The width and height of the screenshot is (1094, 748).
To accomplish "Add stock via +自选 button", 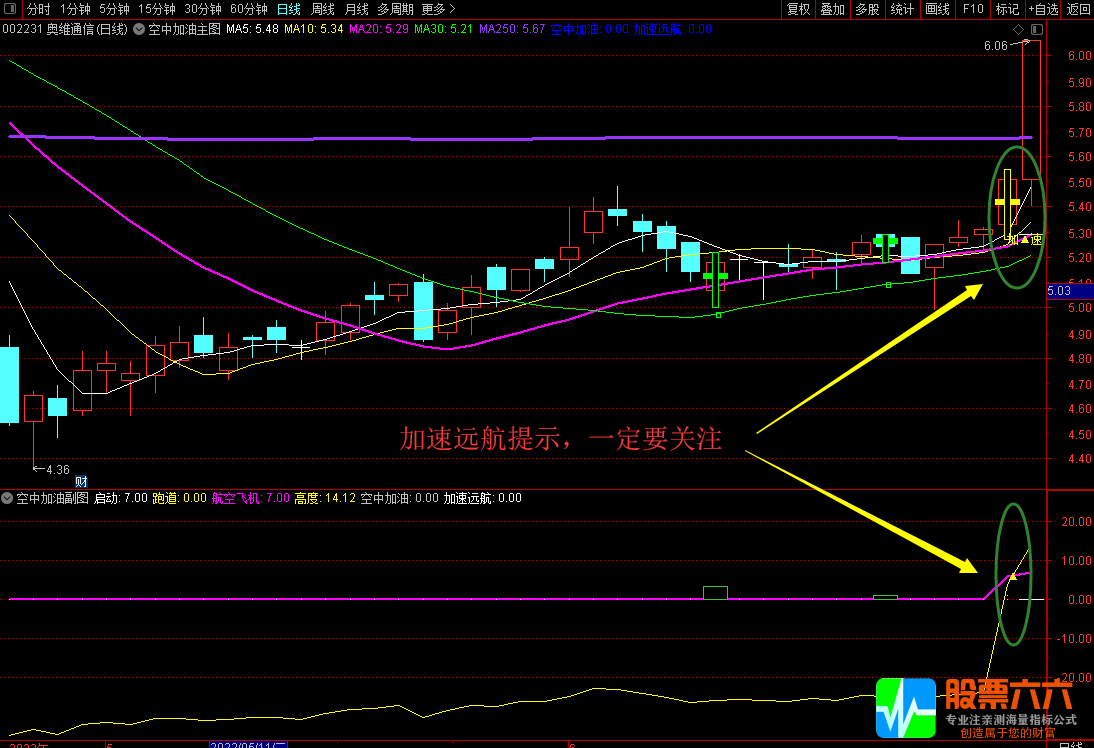I will click(1042, 9).
